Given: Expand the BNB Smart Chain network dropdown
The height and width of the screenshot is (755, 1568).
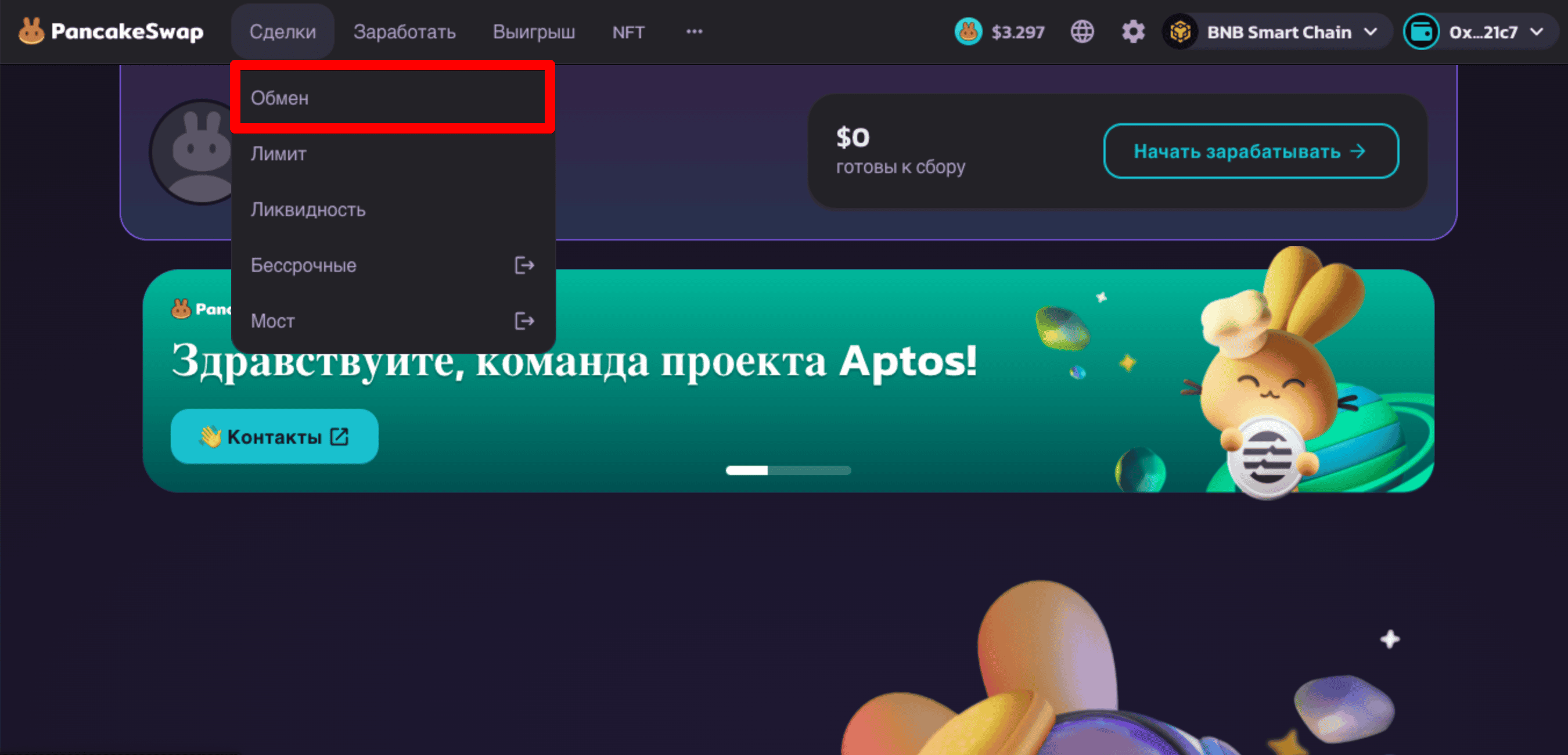Looking at the screenshot, I should [x=1370, y=32].
